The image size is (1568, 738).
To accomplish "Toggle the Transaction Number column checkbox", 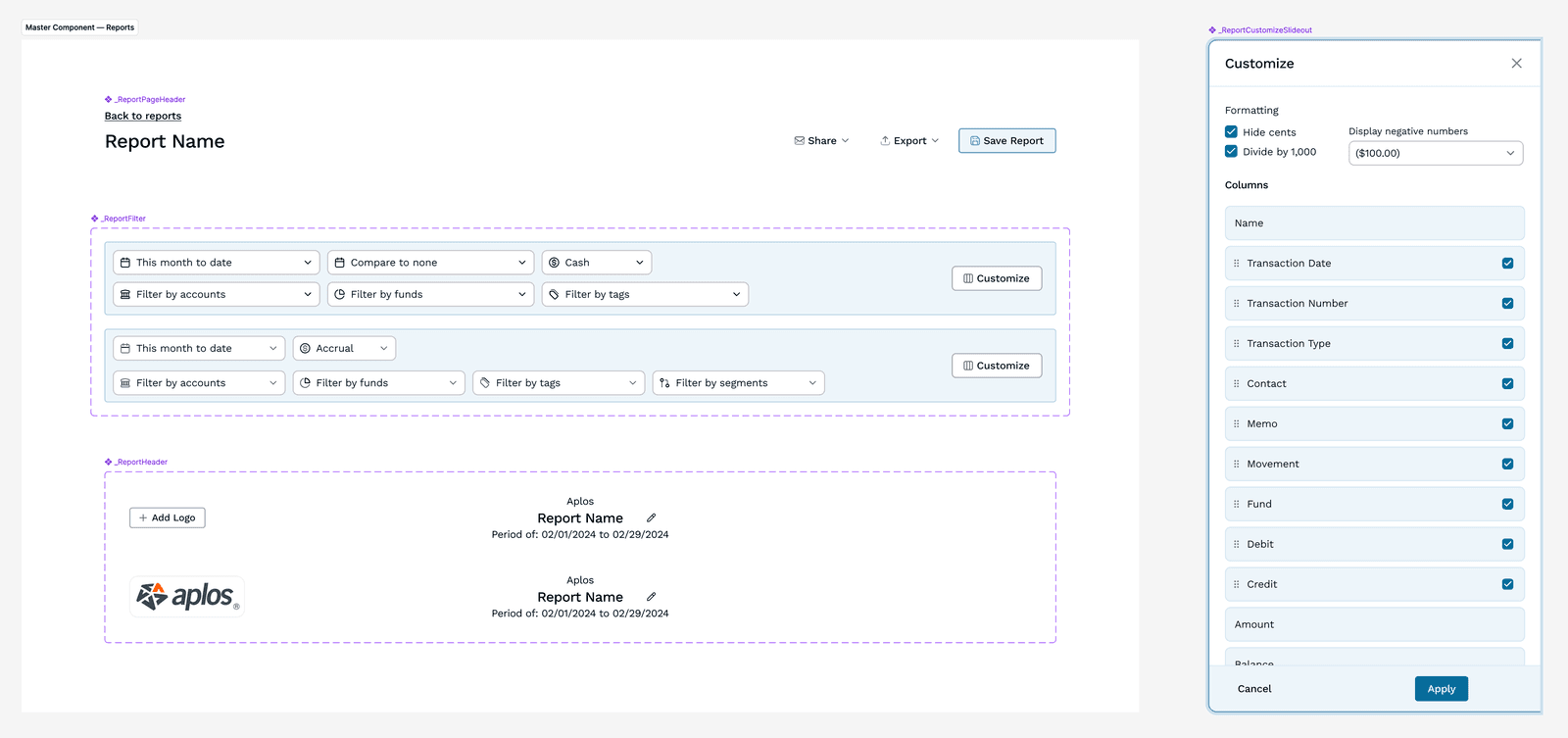I will click(1507, 304).
